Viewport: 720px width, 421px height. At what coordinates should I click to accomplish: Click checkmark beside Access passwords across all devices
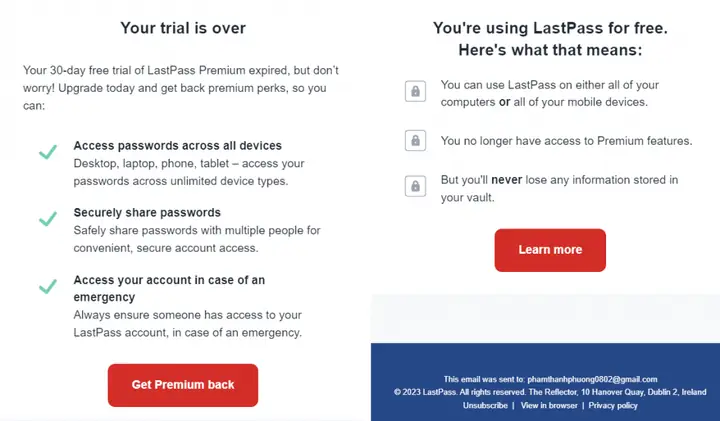48,152
